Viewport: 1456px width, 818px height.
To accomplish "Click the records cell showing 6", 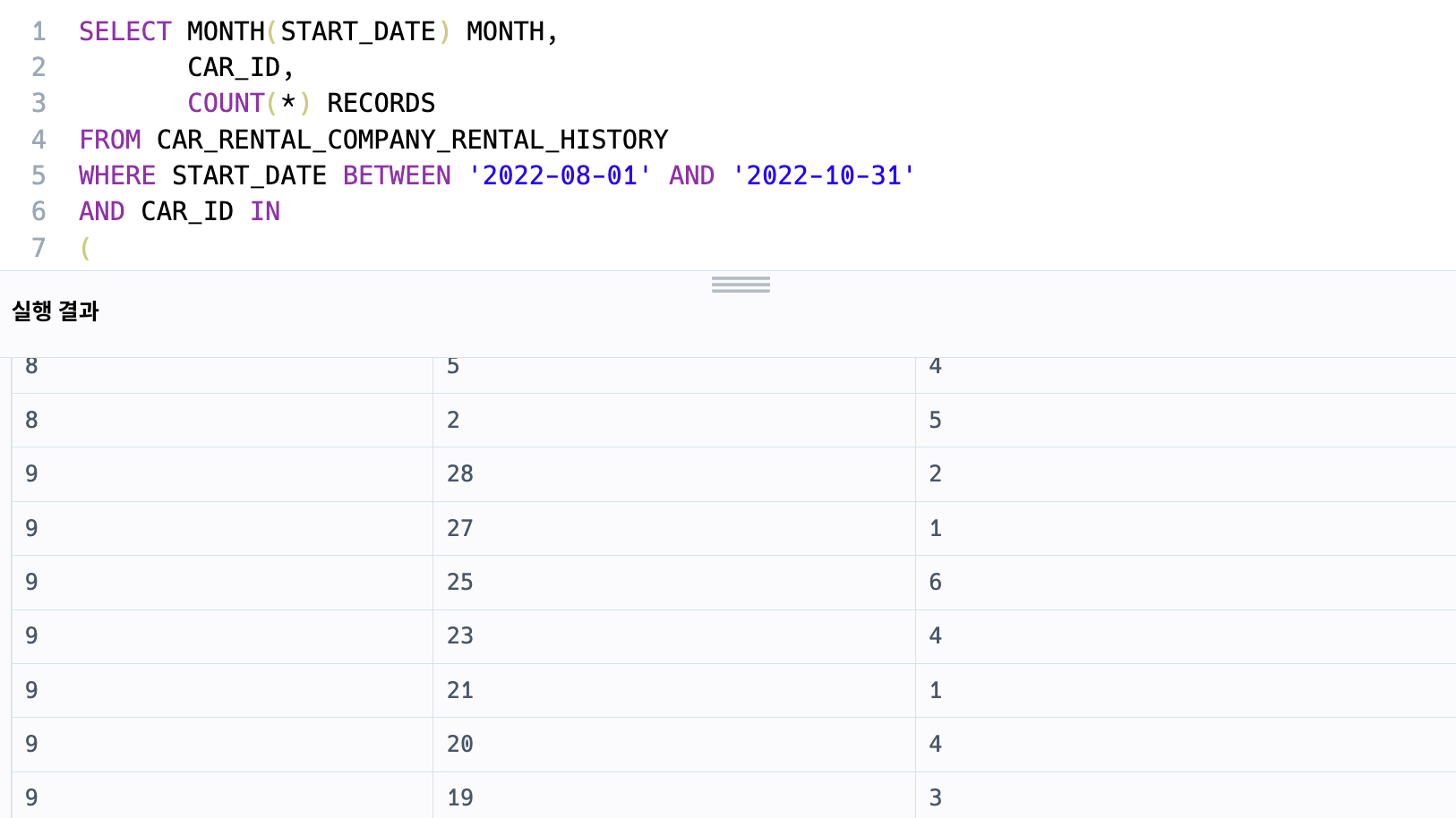I will (x=1186, y=583).
